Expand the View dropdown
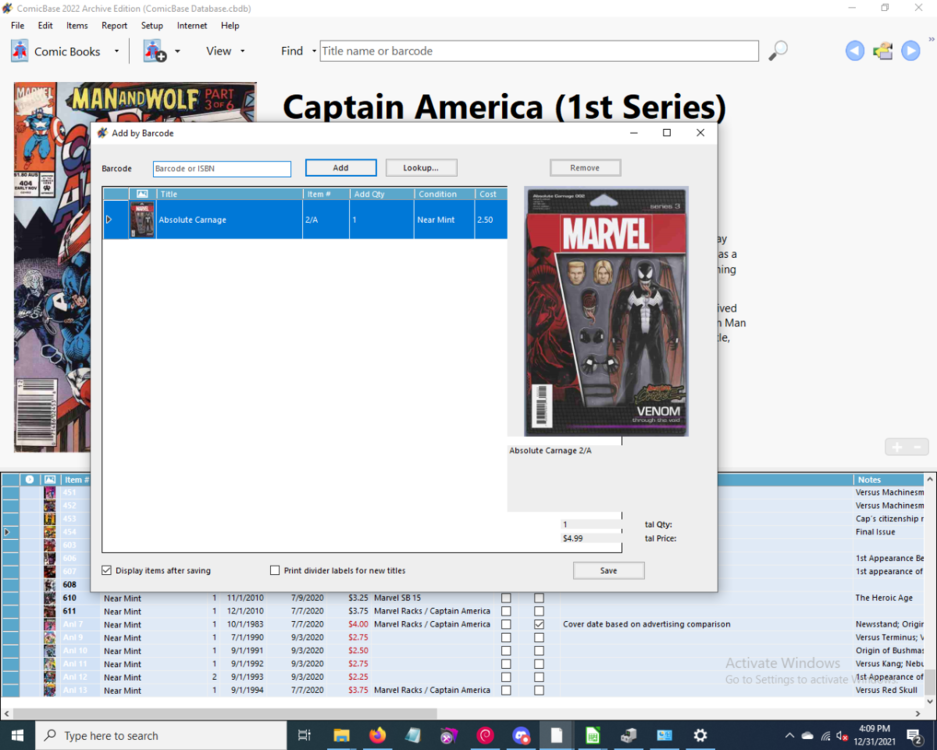The height and width of the screenshot is (750, 937). (242, 51)
